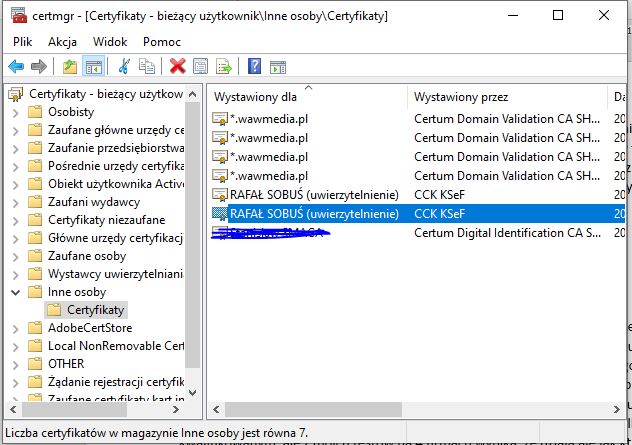Viewport: 632px width, 445px height.
Task: Expand the Osobisty folder node
Action: pos(15,112)
